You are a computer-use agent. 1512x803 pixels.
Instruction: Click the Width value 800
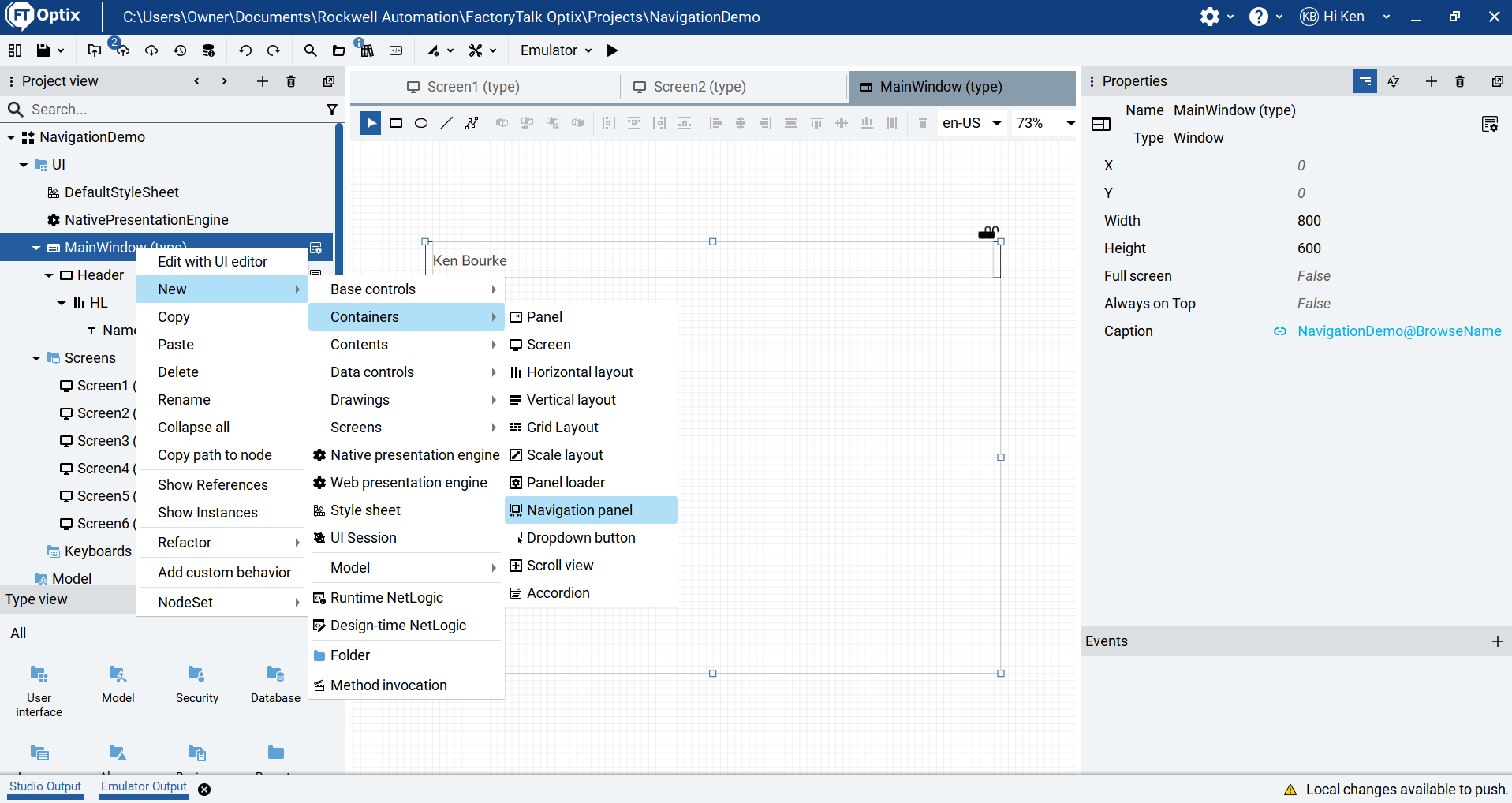pos(1309,221)
